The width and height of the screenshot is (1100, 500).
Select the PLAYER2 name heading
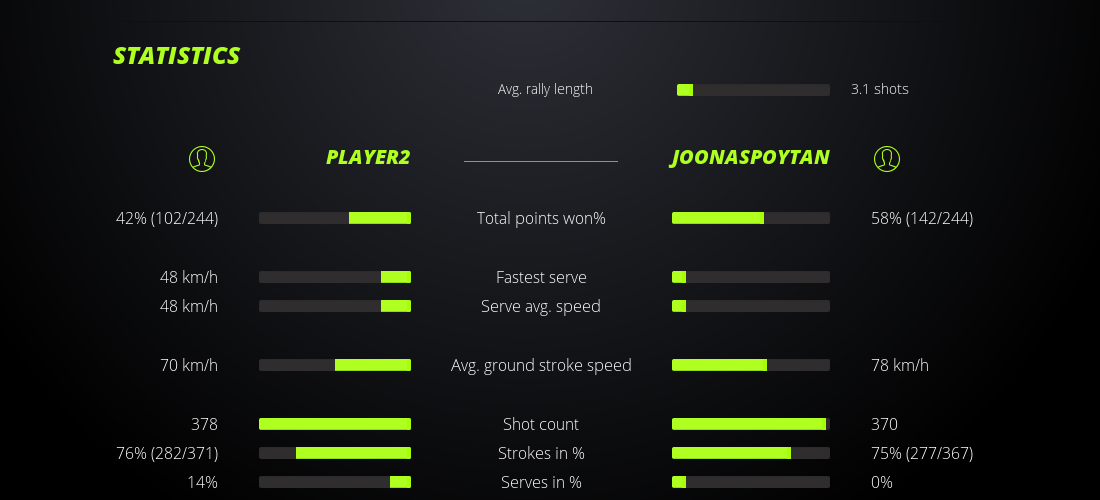pyautogui.click(x=367, y=157)
